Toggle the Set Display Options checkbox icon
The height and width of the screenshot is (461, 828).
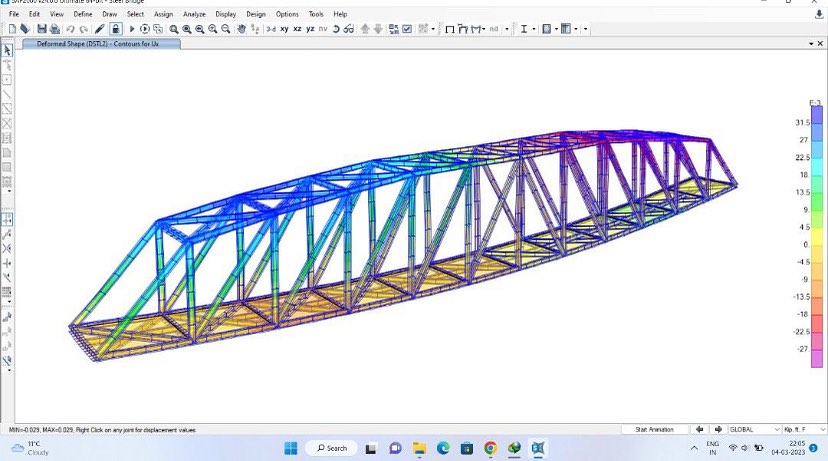pyautogui.click(x=407, y=29)
